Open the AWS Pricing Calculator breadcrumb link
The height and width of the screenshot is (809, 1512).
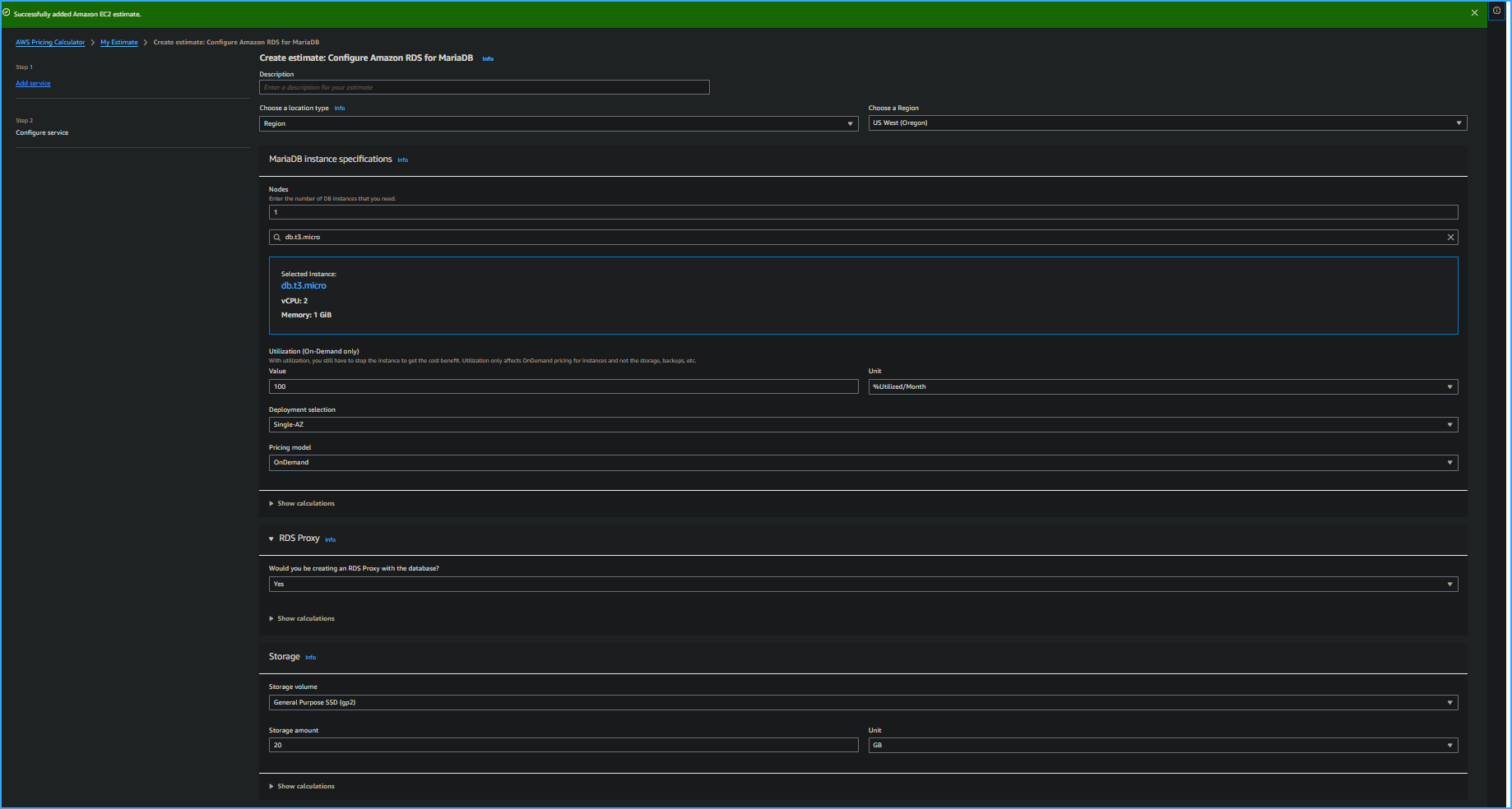50,42
